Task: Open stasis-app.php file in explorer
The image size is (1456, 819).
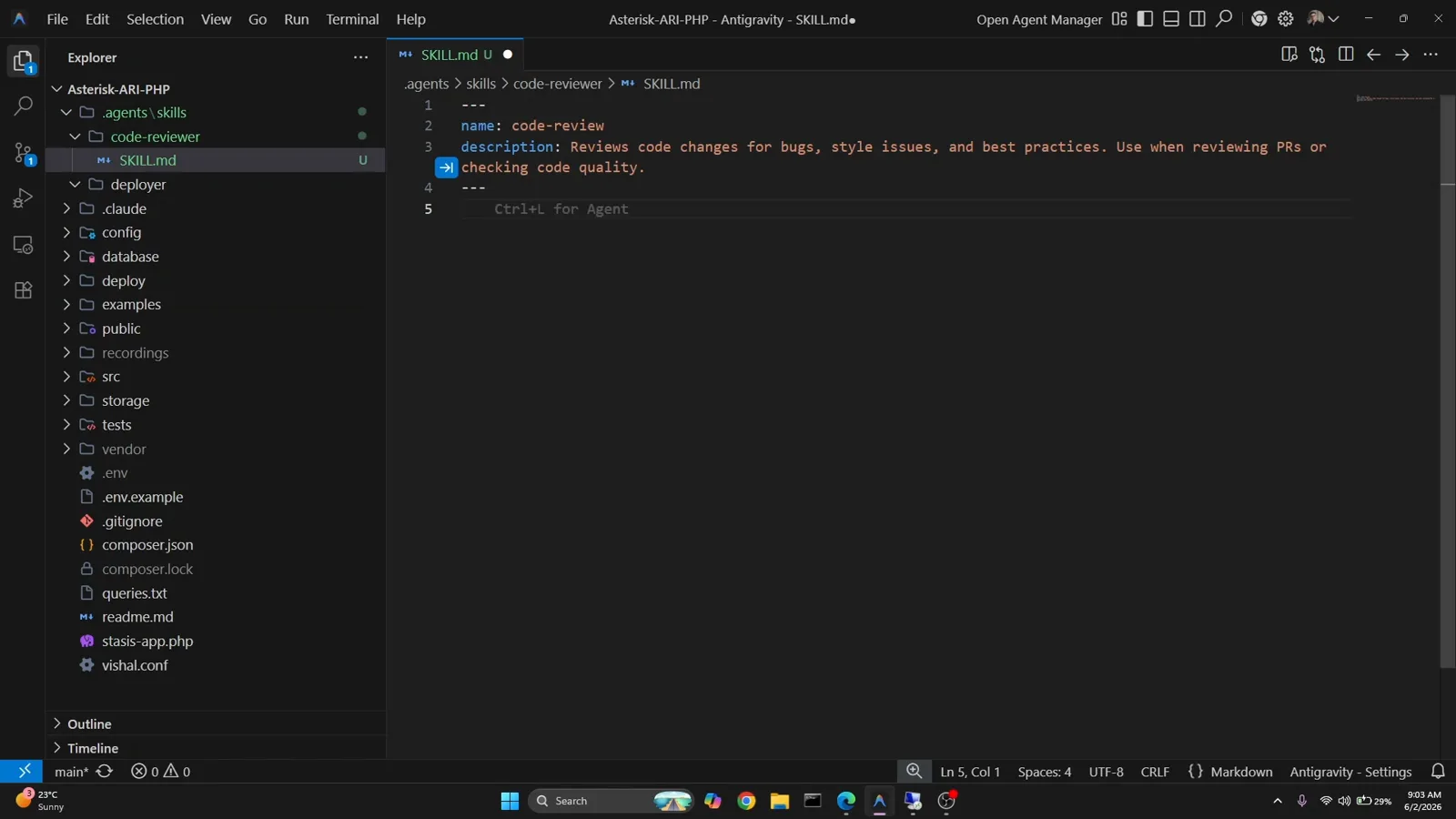Action: click(147, 642)
